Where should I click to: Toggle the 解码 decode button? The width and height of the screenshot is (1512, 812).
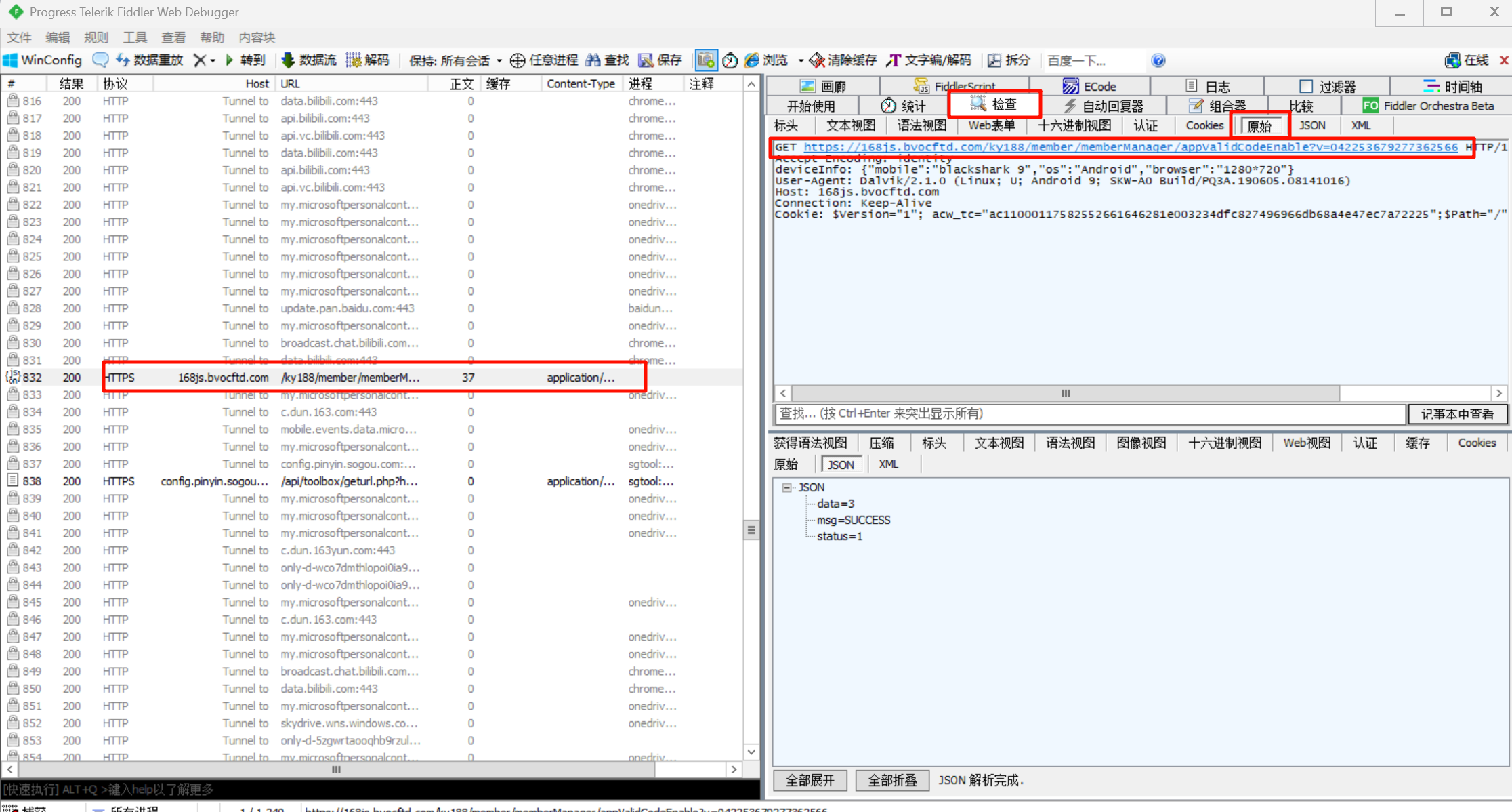368,60
